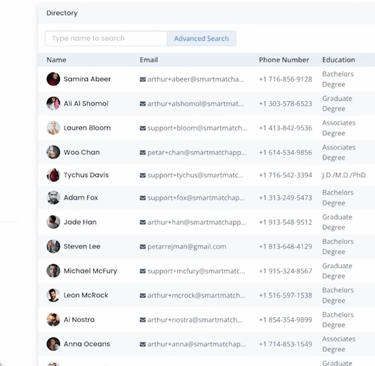Click phone number +1 413-842-9536
This screenshot has height=366, width=375.
(286, 128)
